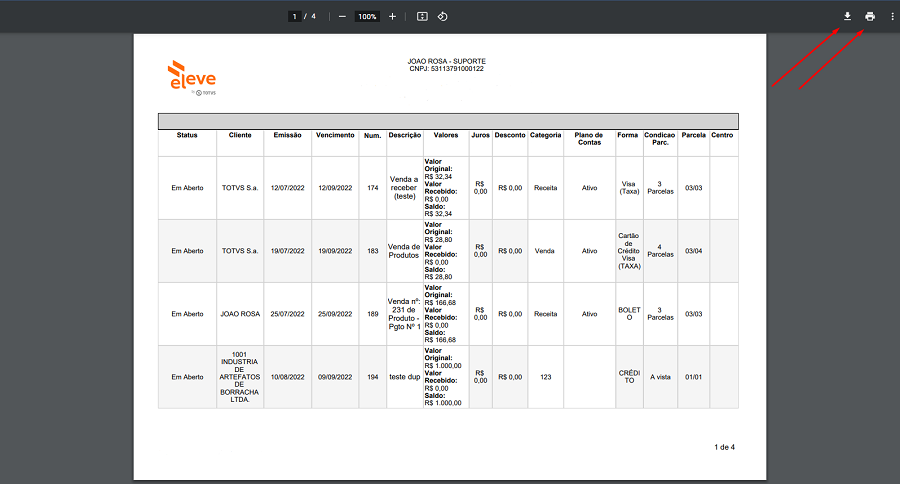Select the Valores column header
The height and width of the screenshot is (484, 900).
pos(446,135)
